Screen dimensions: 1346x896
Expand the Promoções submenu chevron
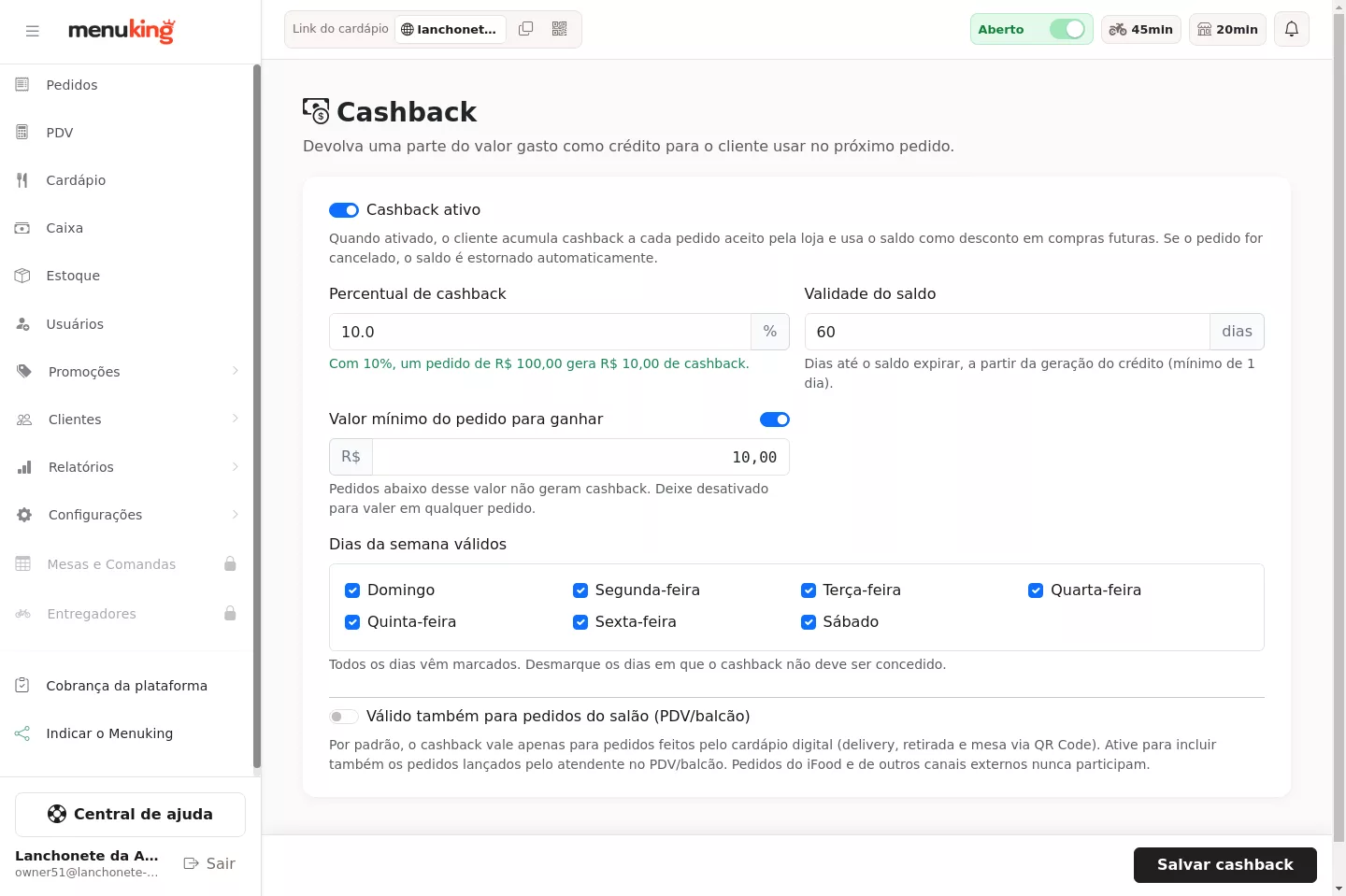[236, 371]
